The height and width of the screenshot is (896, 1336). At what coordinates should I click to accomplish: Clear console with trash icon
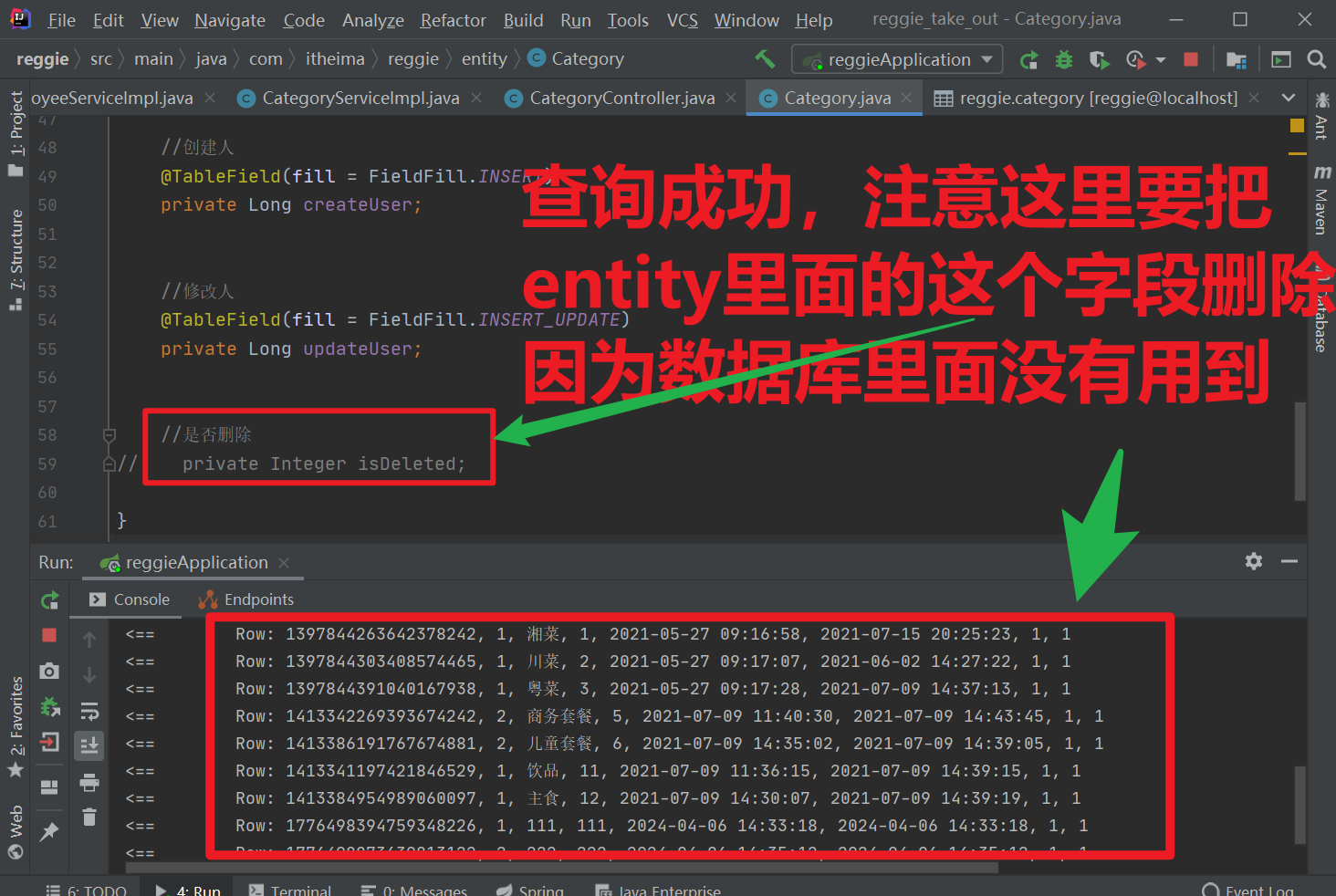pos(89,818)
